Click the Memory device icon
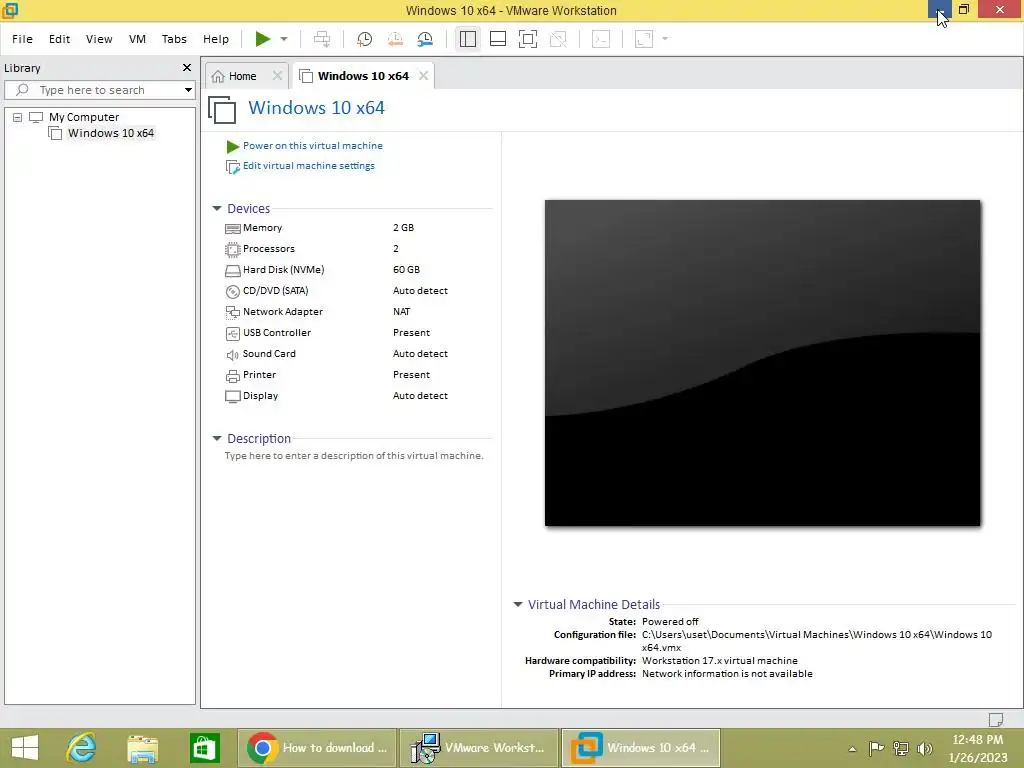The height and width of the screenshot is (768, 1024). tap(232, 229)
